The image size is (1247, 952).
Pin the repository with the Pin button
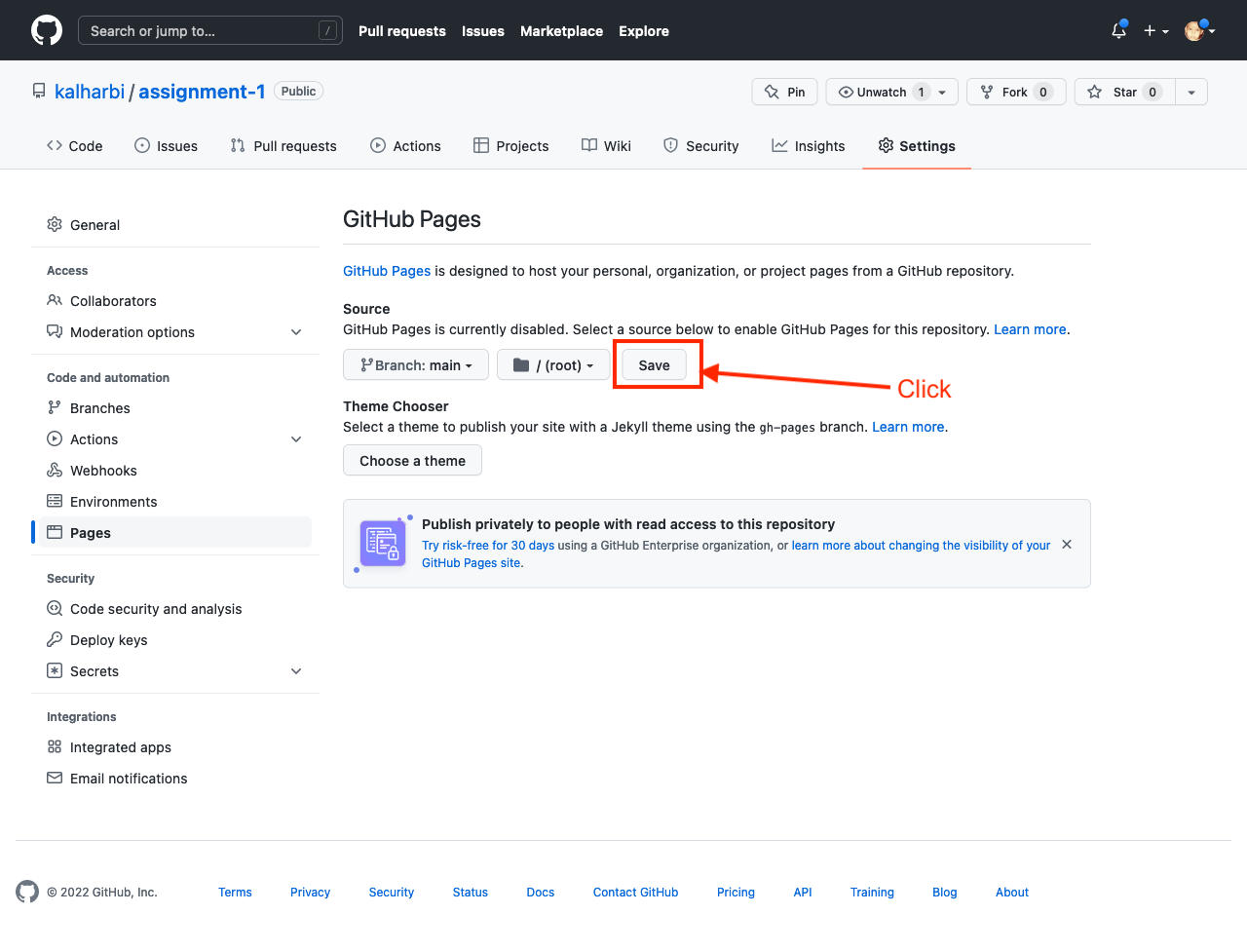tap(784, 92)
